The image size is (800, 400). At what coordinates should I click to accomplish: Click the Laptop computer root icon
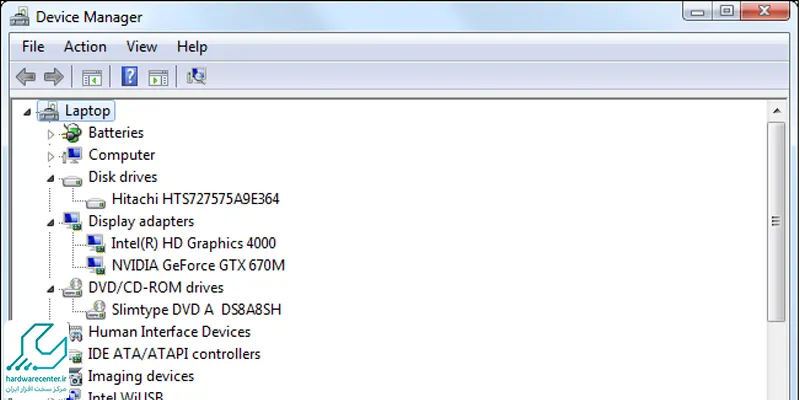pos(48,111)
